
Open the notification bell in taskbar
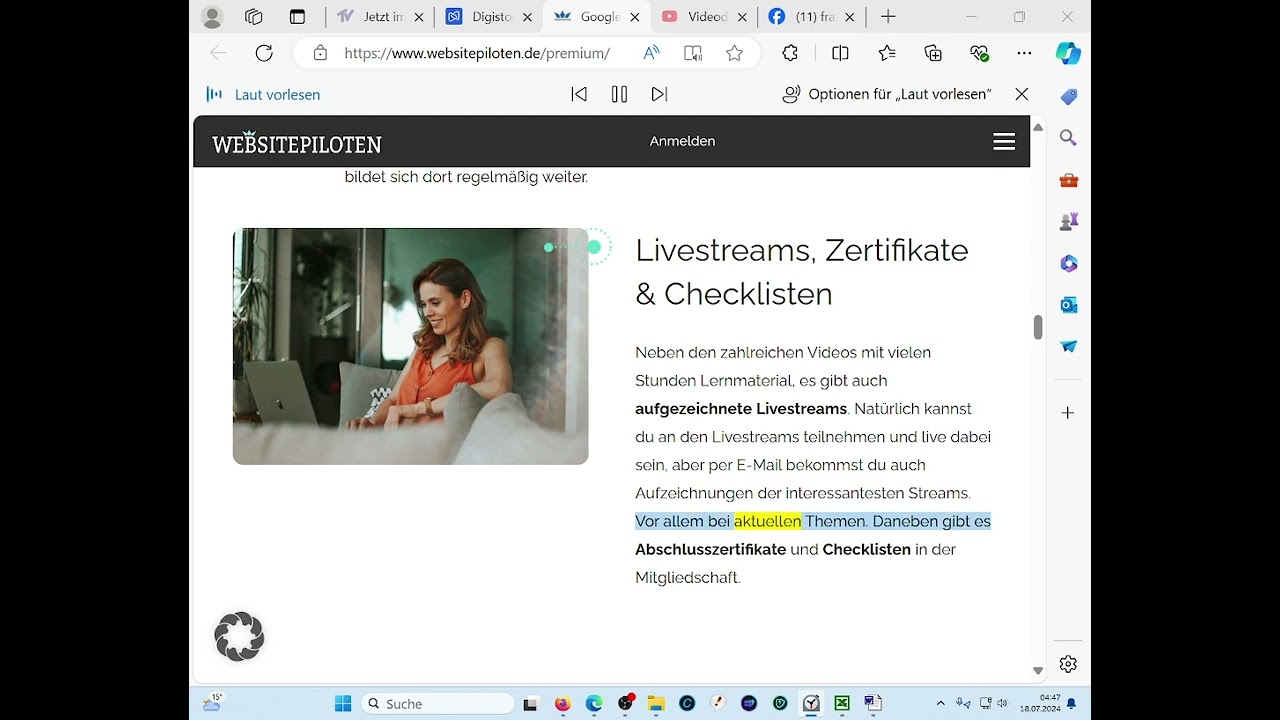[x=1071, y=703]
